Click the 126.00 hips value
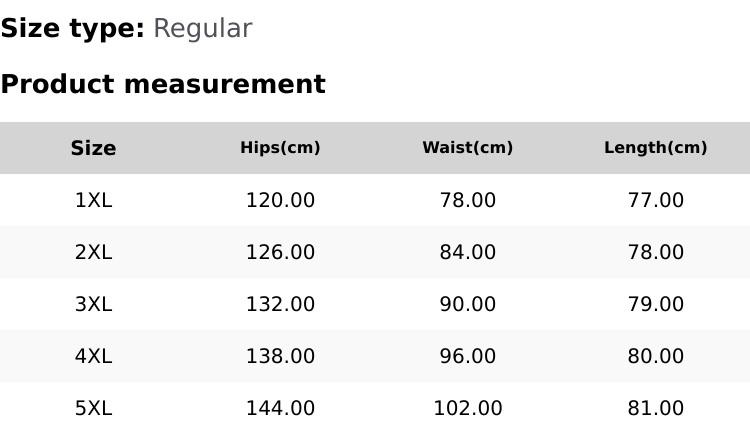Screen dimensions: 750x434 (280, 252)
